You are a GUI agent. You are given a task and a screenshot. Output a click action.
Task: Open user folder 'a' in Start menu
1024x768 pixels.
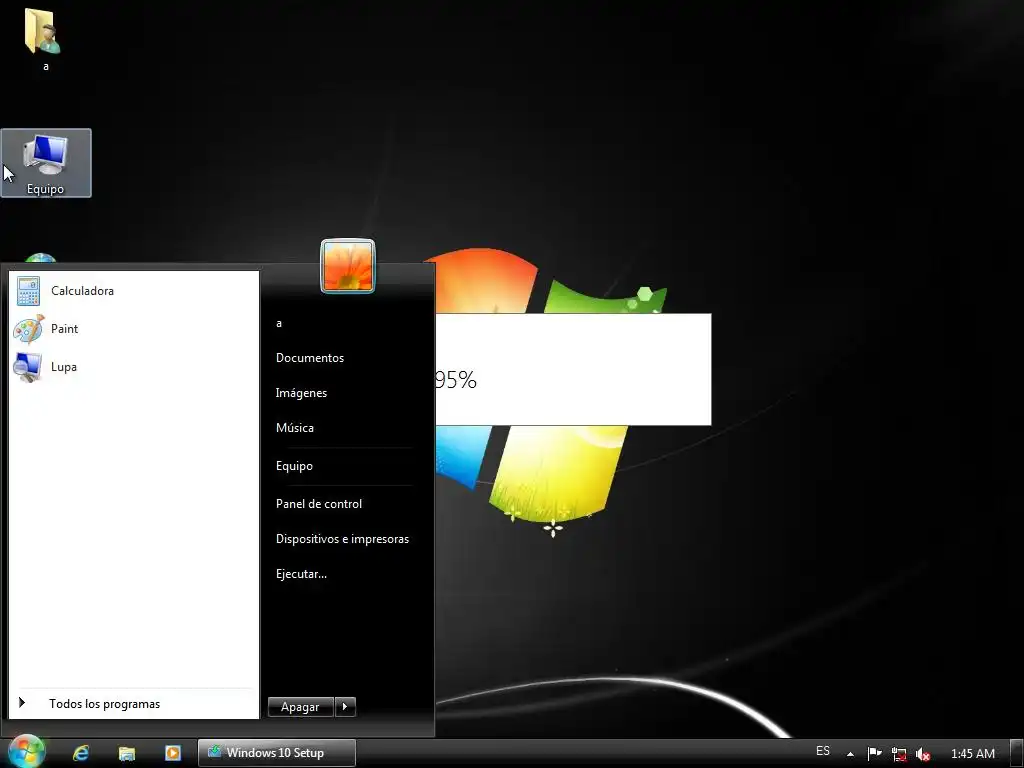pyautogui.click(x=279, y=323)
